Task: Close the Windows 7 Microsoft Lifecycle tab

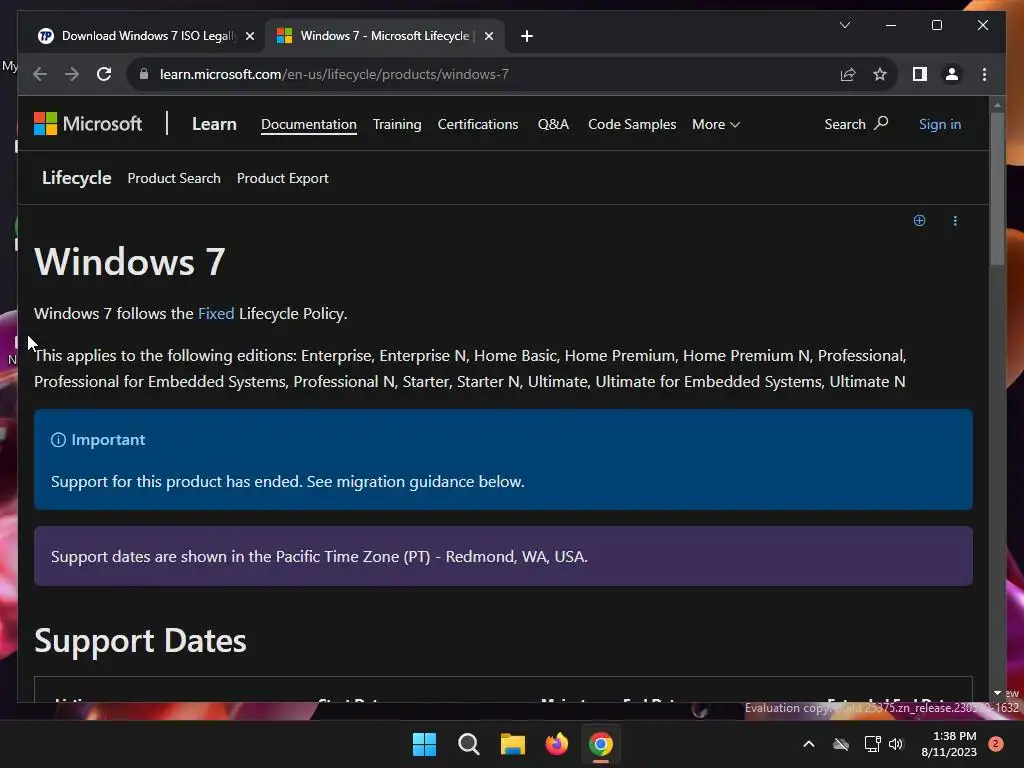Action: [x=488, y=36]
